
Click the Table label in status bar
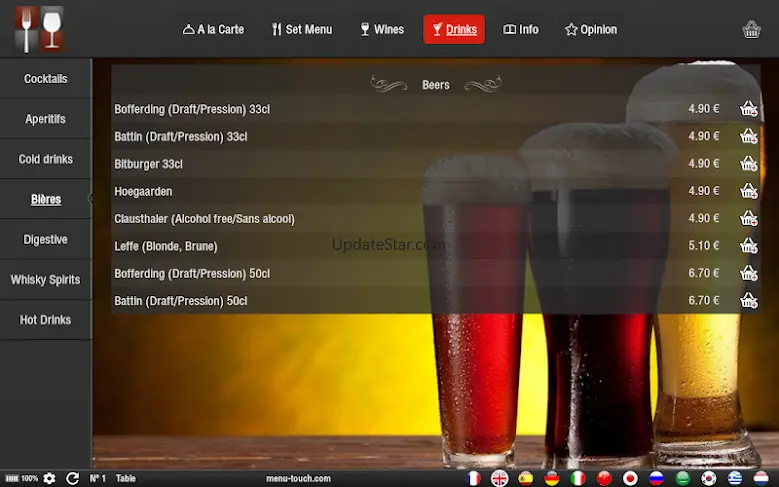[126, 479]
